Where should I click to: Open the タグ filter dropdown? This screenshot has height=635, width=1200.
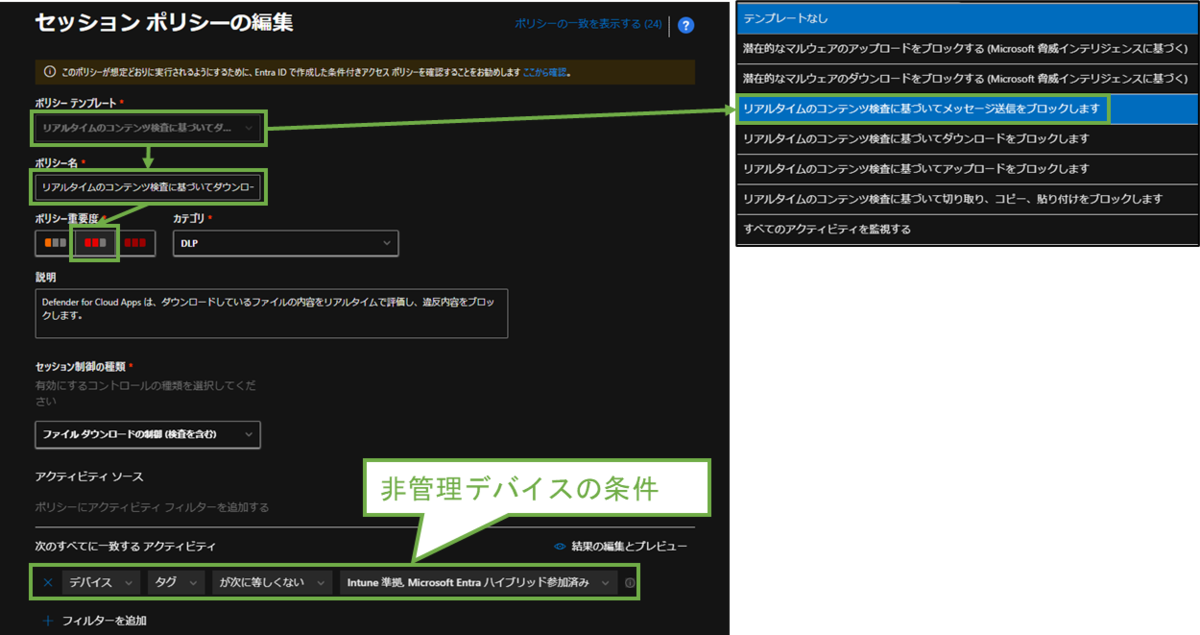tap(177, 582)
